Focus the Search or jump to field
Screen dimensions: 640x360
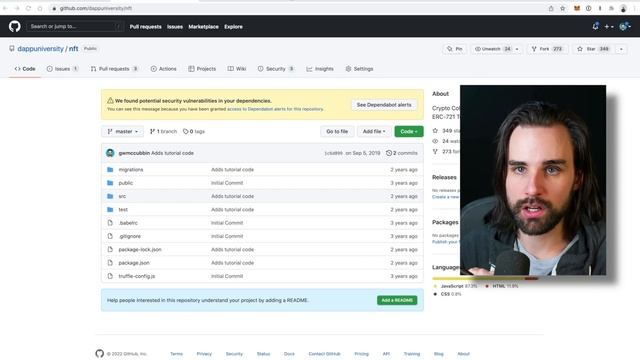(x=75, y=27)
